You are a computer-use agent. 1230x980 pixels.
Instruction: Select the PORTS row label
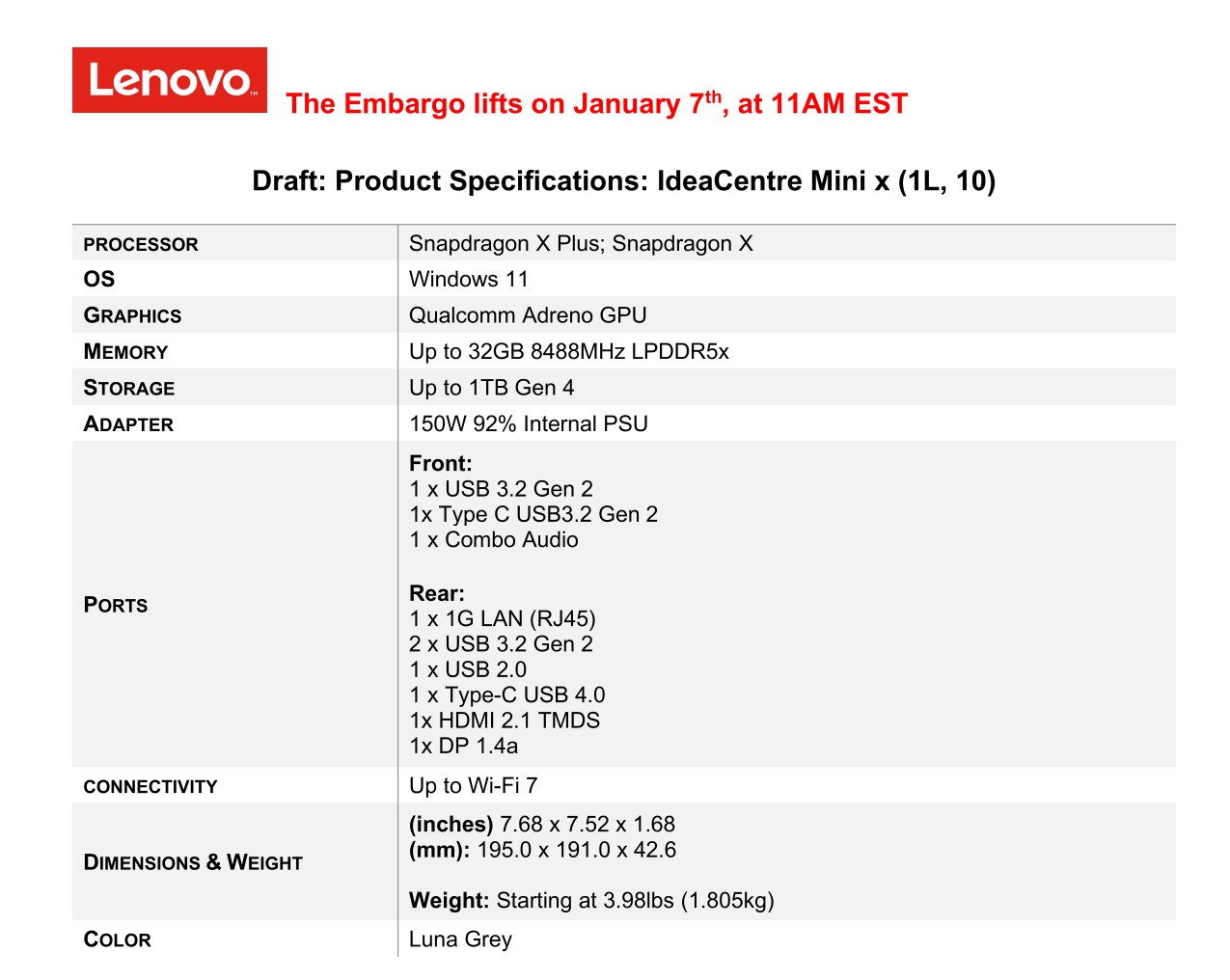coord(116,605)
